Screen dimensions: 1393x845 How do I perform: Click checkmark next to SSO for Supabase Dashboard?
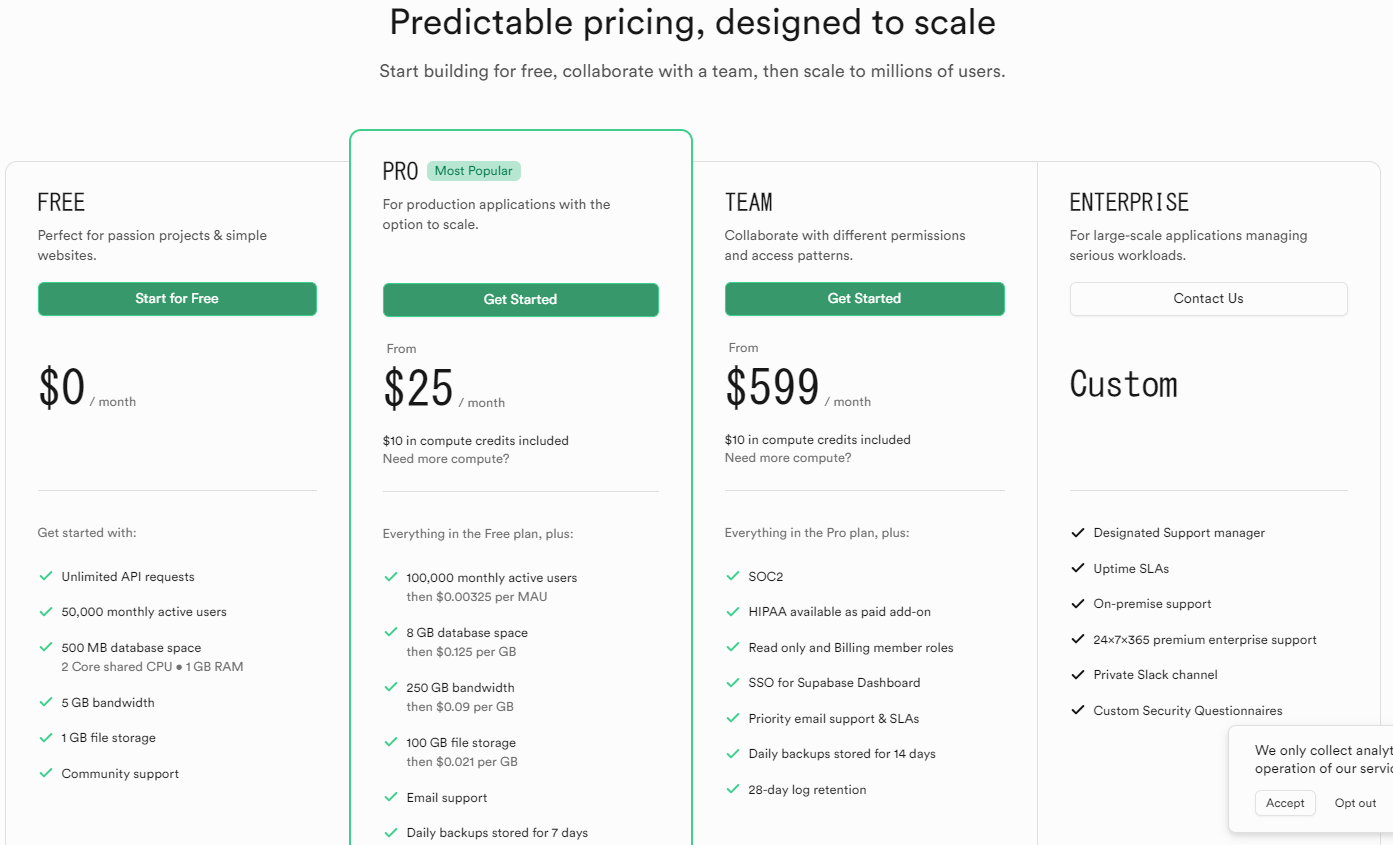pyautogui.click(x=732, y=683)
